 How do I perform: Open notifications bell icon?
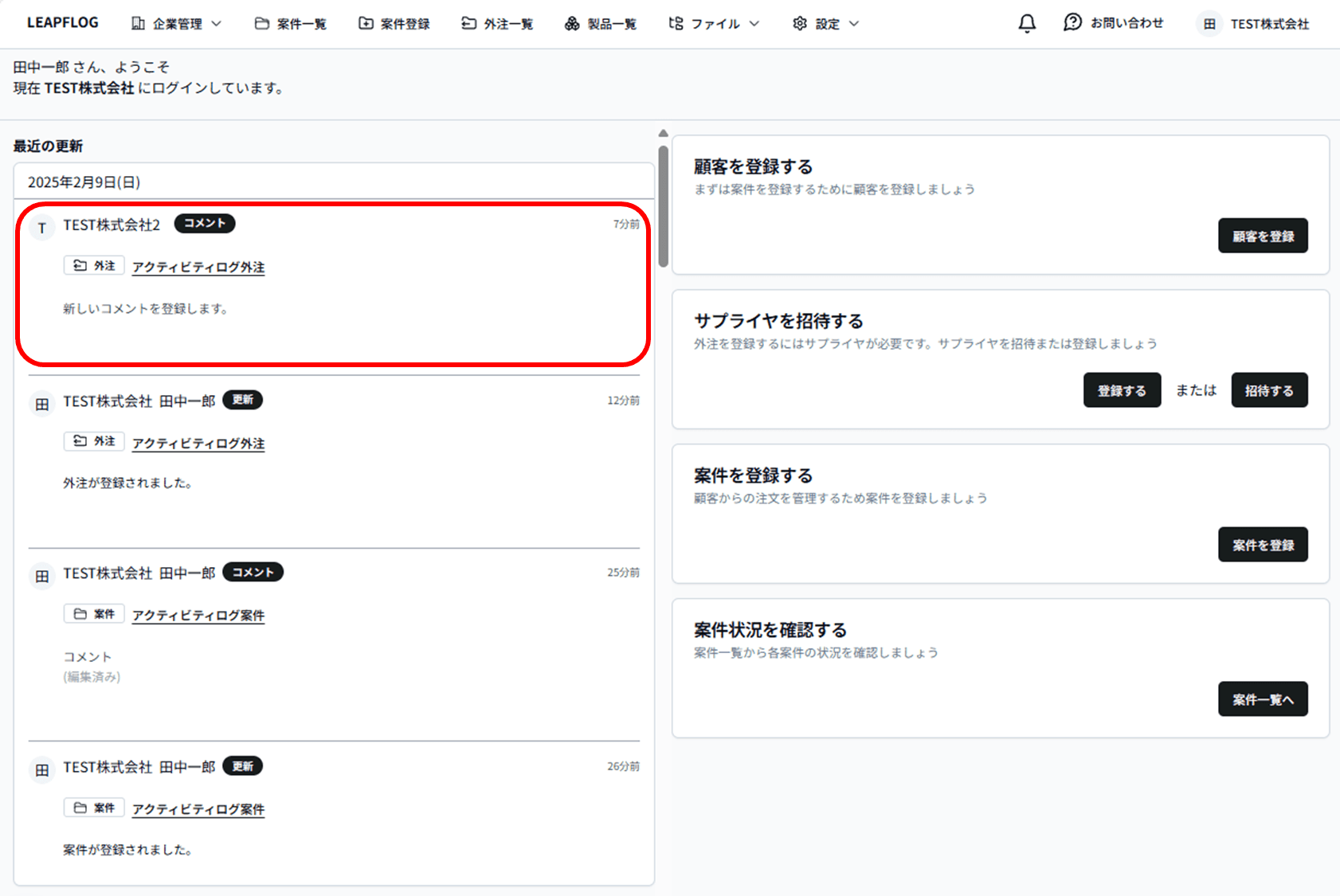coord(1027,24)
